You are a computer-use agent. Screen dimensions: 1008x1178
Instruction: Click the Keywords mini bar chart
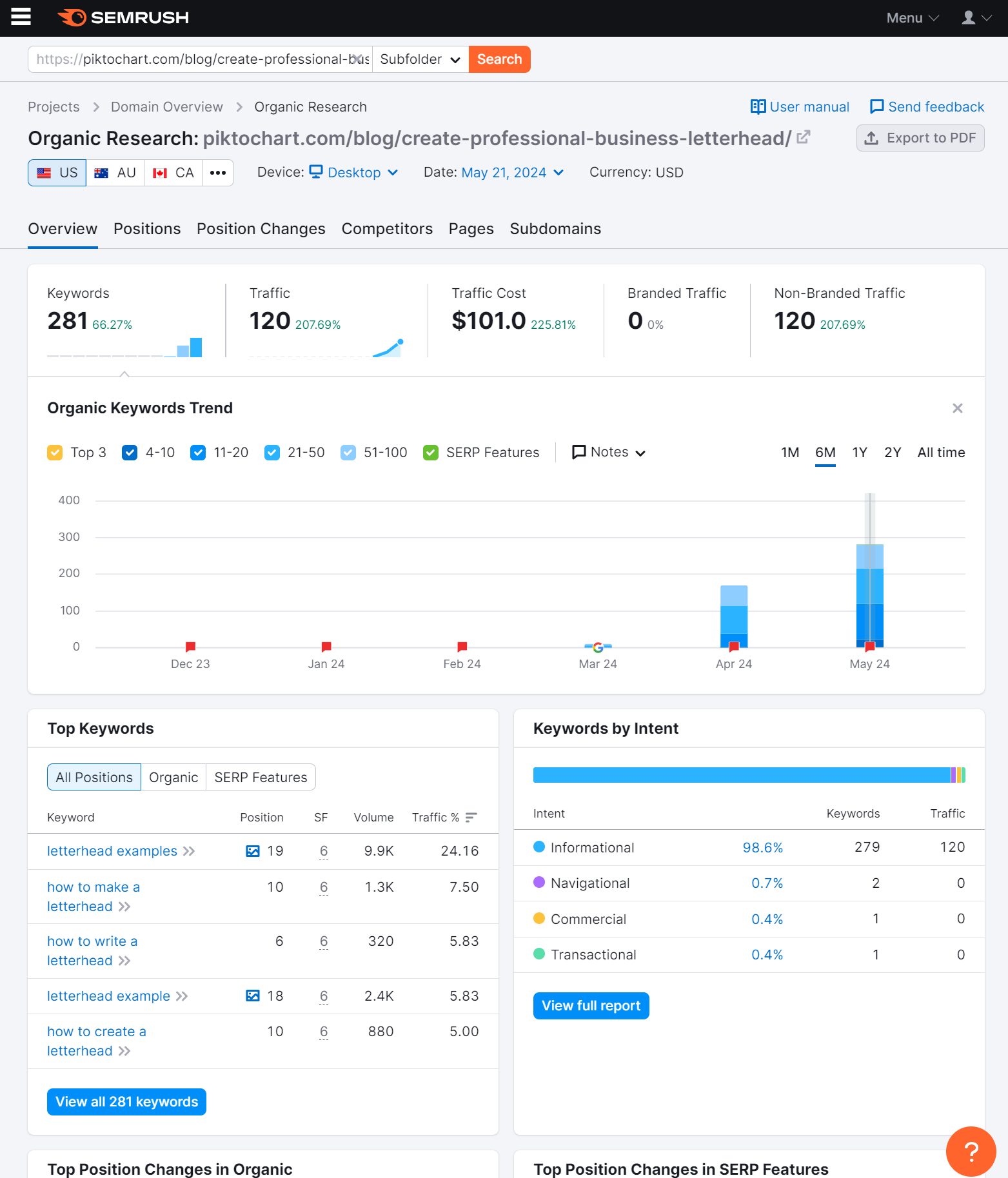pos(124,347)
